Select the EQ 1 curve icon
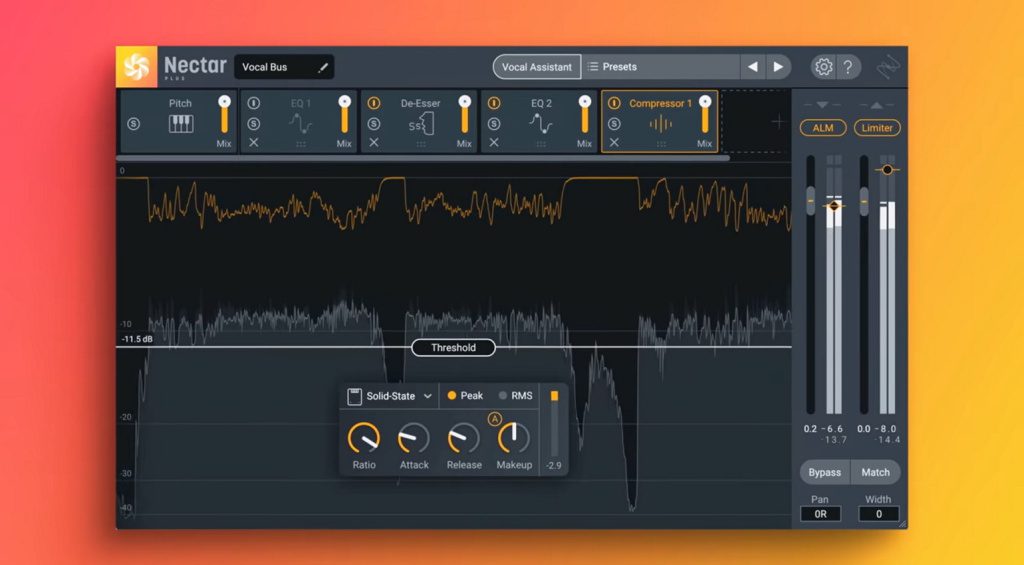Viewport: 1024px width, 565px height. pyautogui.click(x=301, y=123)
